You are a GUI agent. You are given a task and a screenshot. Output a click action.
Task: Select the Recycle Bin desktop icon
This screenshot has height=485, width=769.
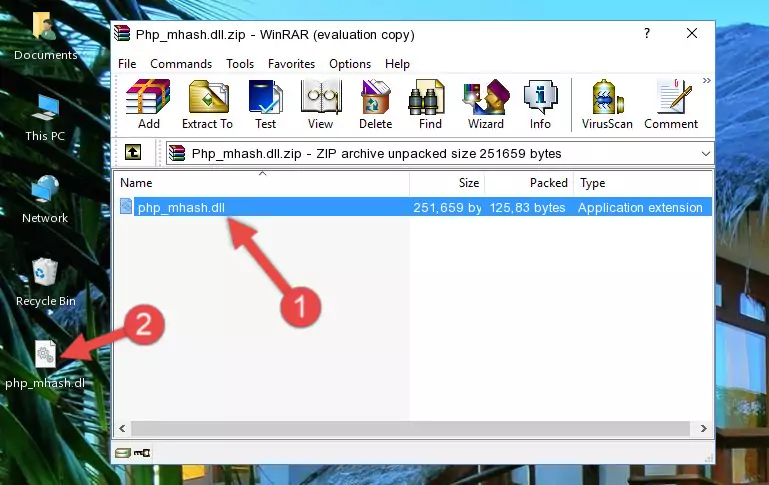[45, 282]
